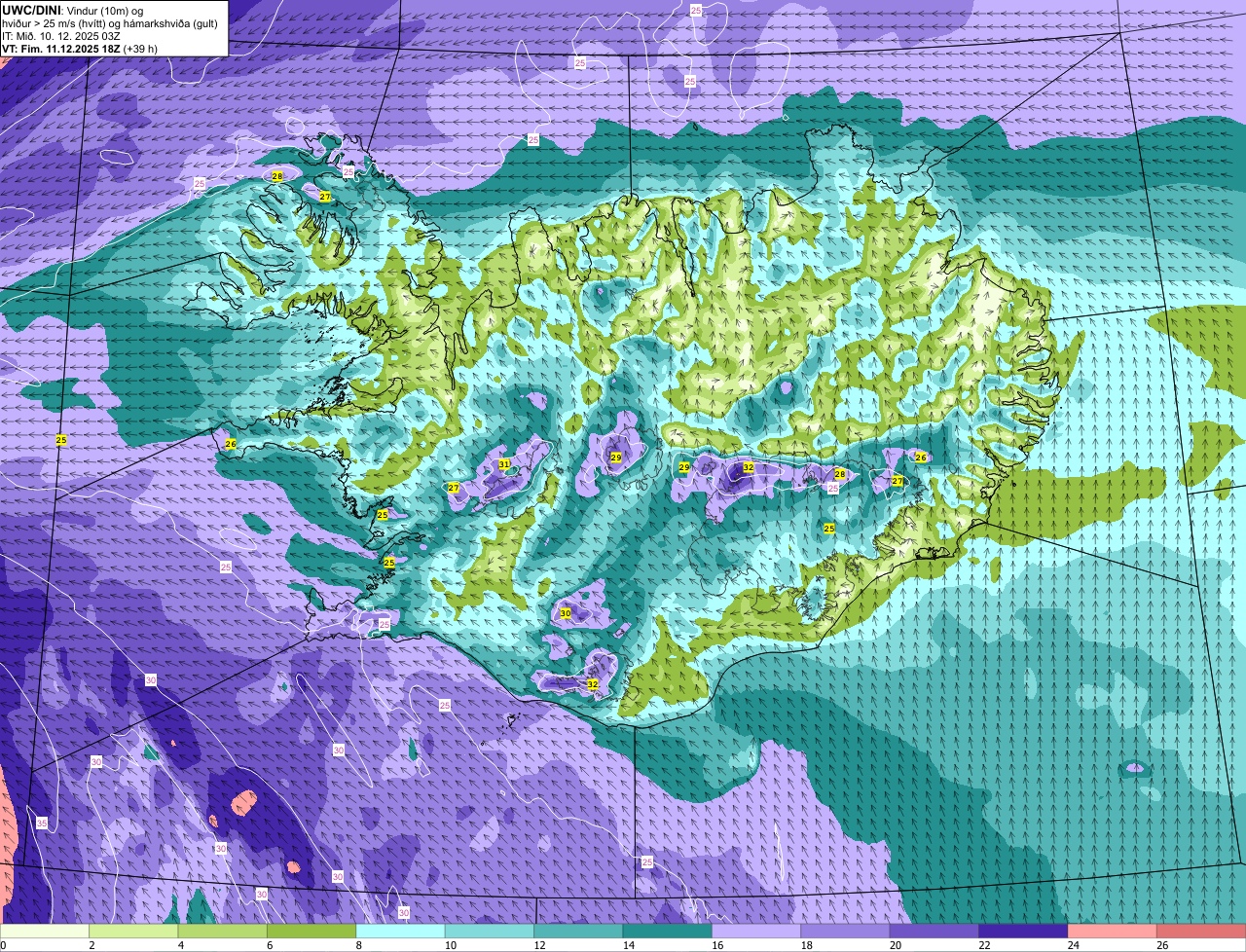The image size is (1246, 952).
Task: Select the white contour label reading 35
Action: tap(42, 824)
